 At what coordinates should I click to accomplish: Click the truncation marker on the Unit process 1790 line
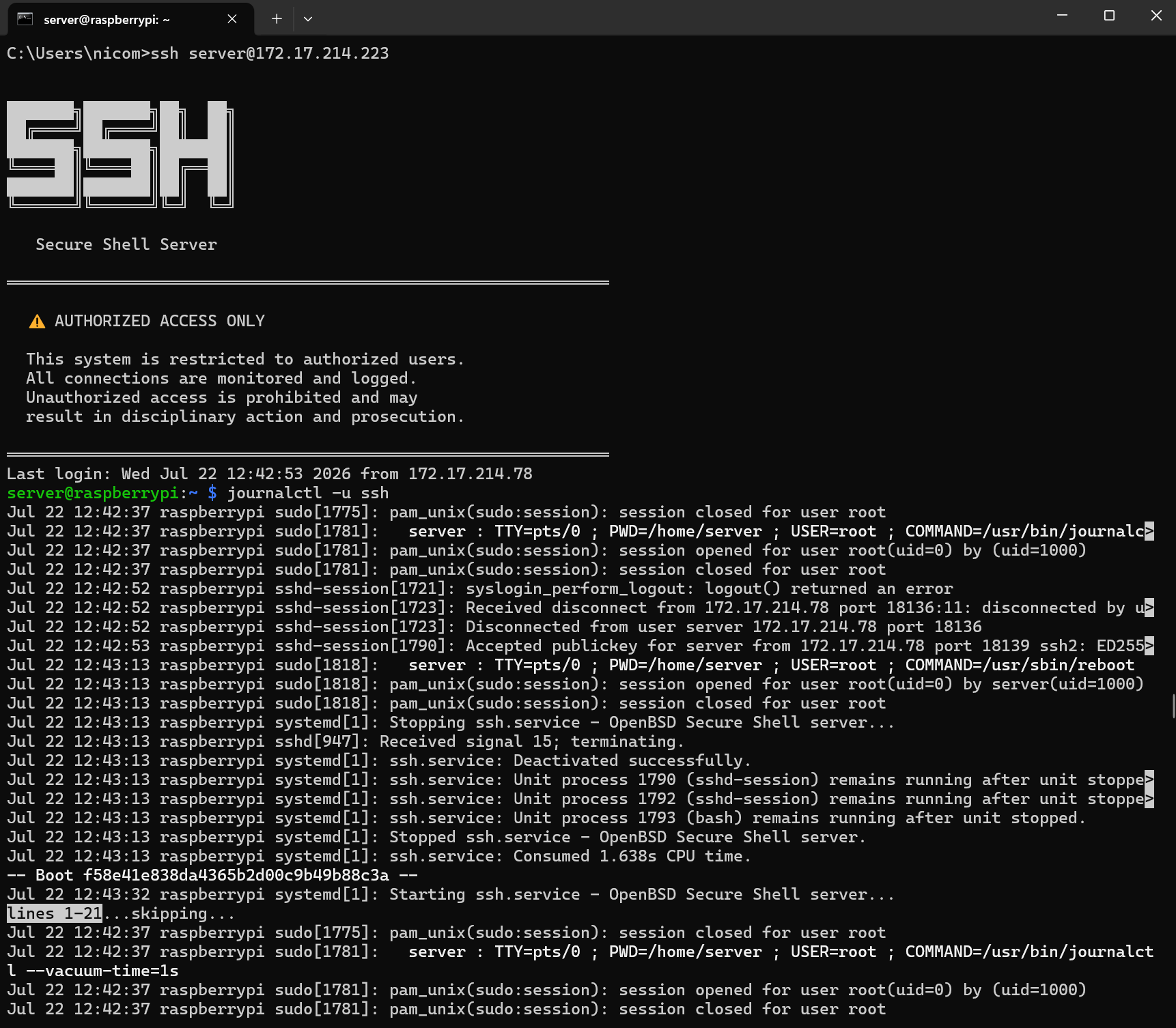point(1149,780)
